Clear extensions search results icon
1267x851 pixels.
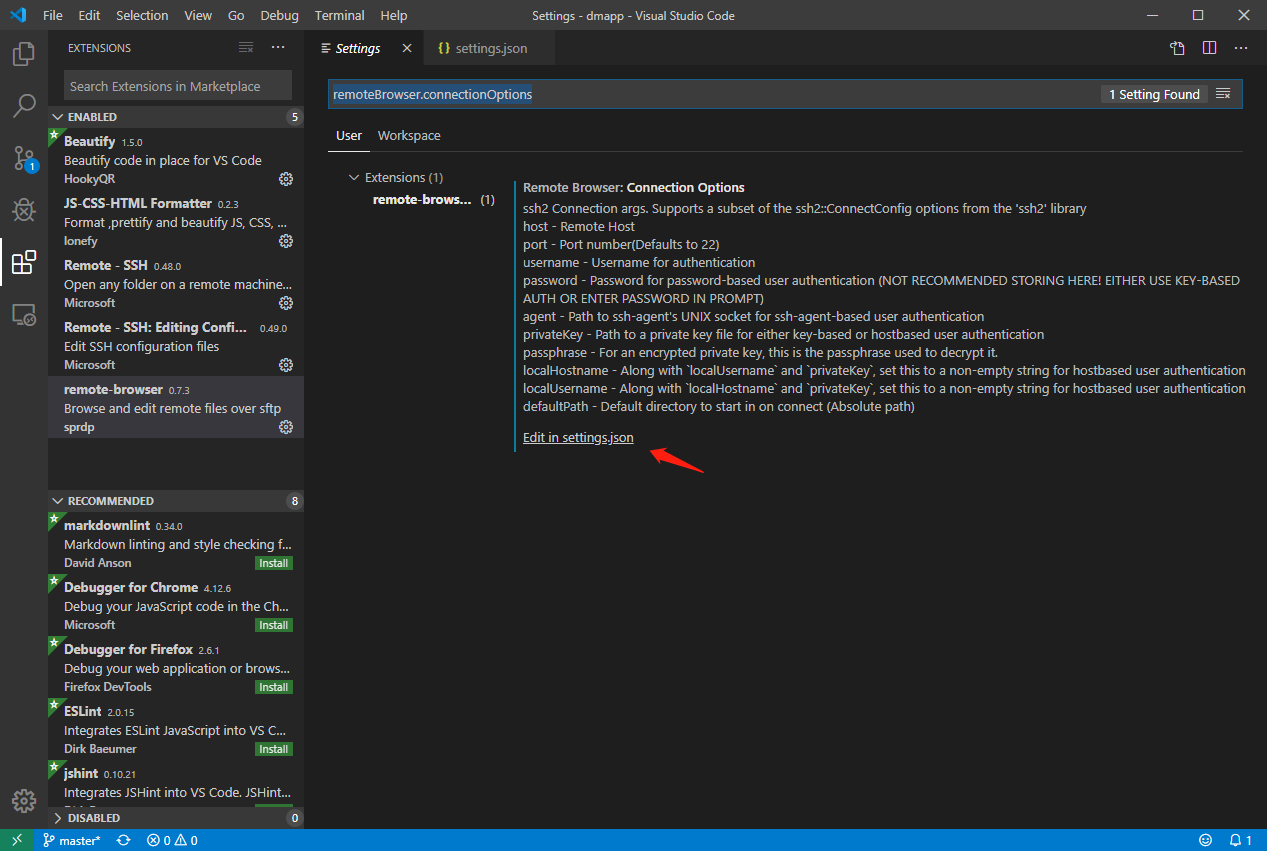click(x=246, y=48)
